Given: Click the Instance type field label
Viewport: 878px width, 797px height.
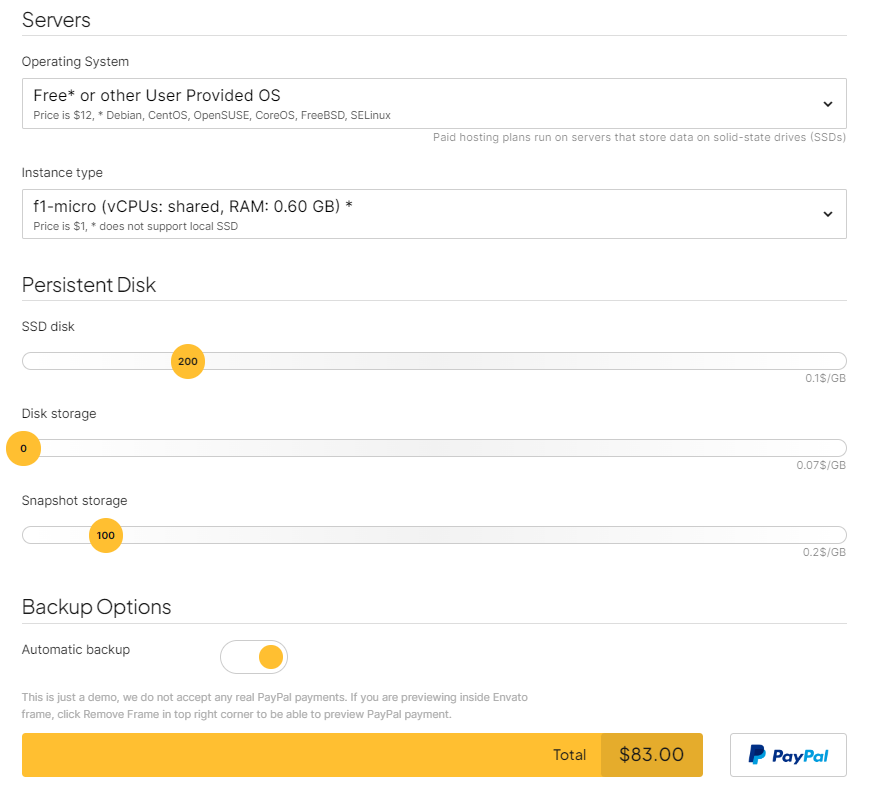Looking at the screenshot, I should pyautogui.click(x=62, y=173).
